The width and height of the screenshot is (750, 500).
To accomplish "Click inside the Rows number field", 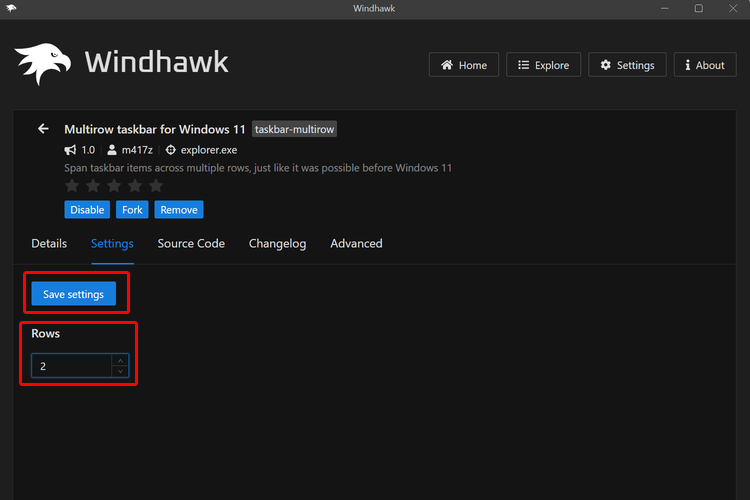I will click(x=72, y=366).
